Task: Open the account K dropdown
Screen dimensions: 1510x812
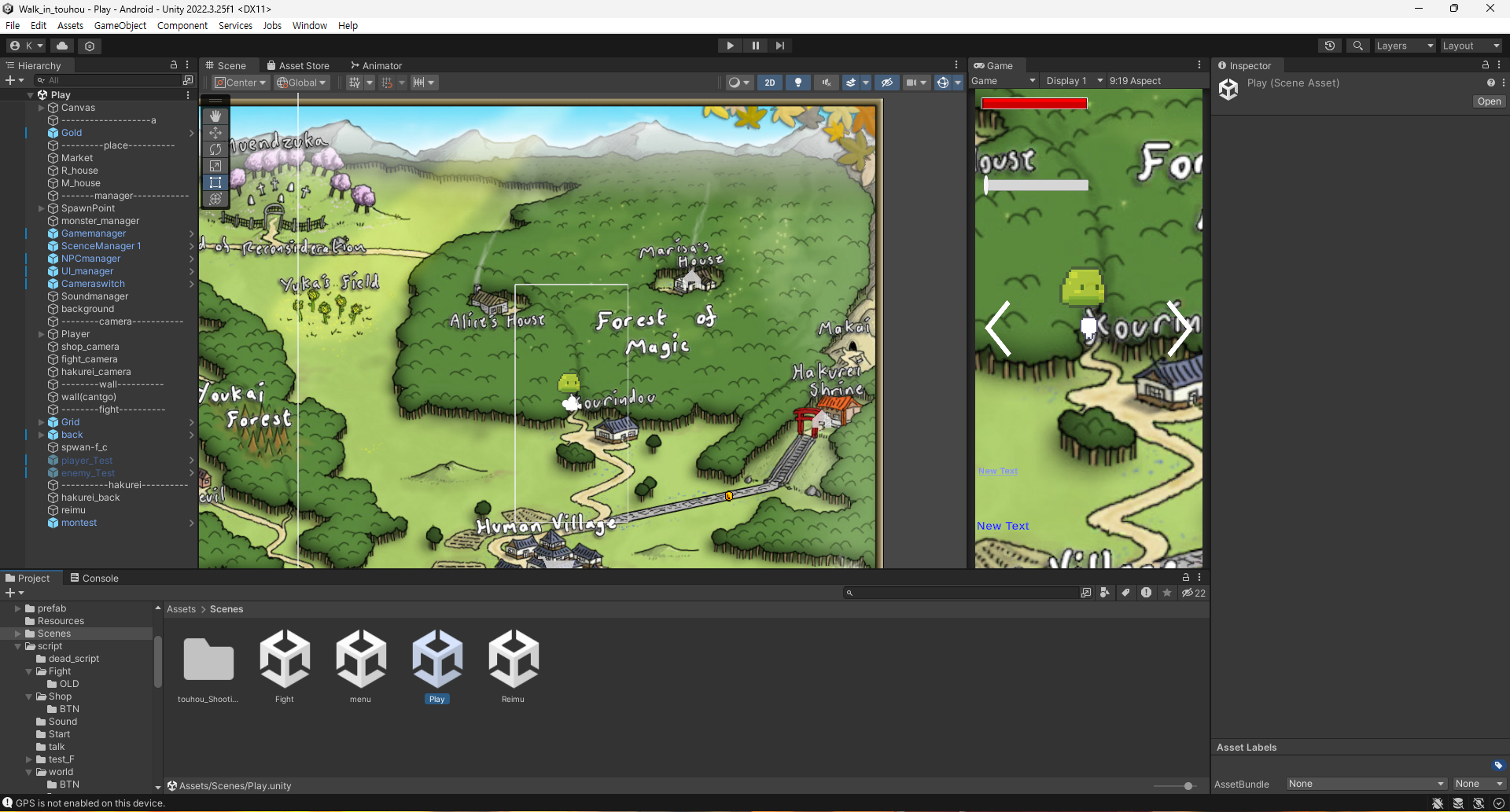Action: point(26,46)
